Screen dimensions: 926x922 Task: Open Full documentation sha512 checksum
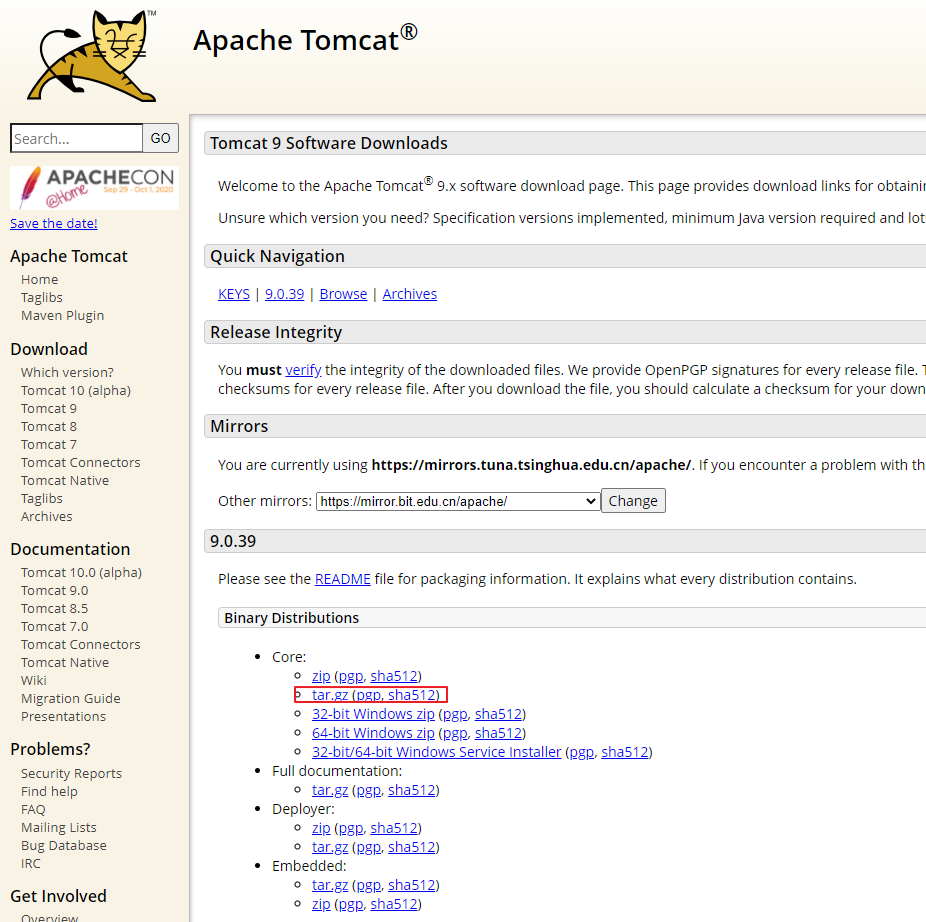[x=412, y=790]
